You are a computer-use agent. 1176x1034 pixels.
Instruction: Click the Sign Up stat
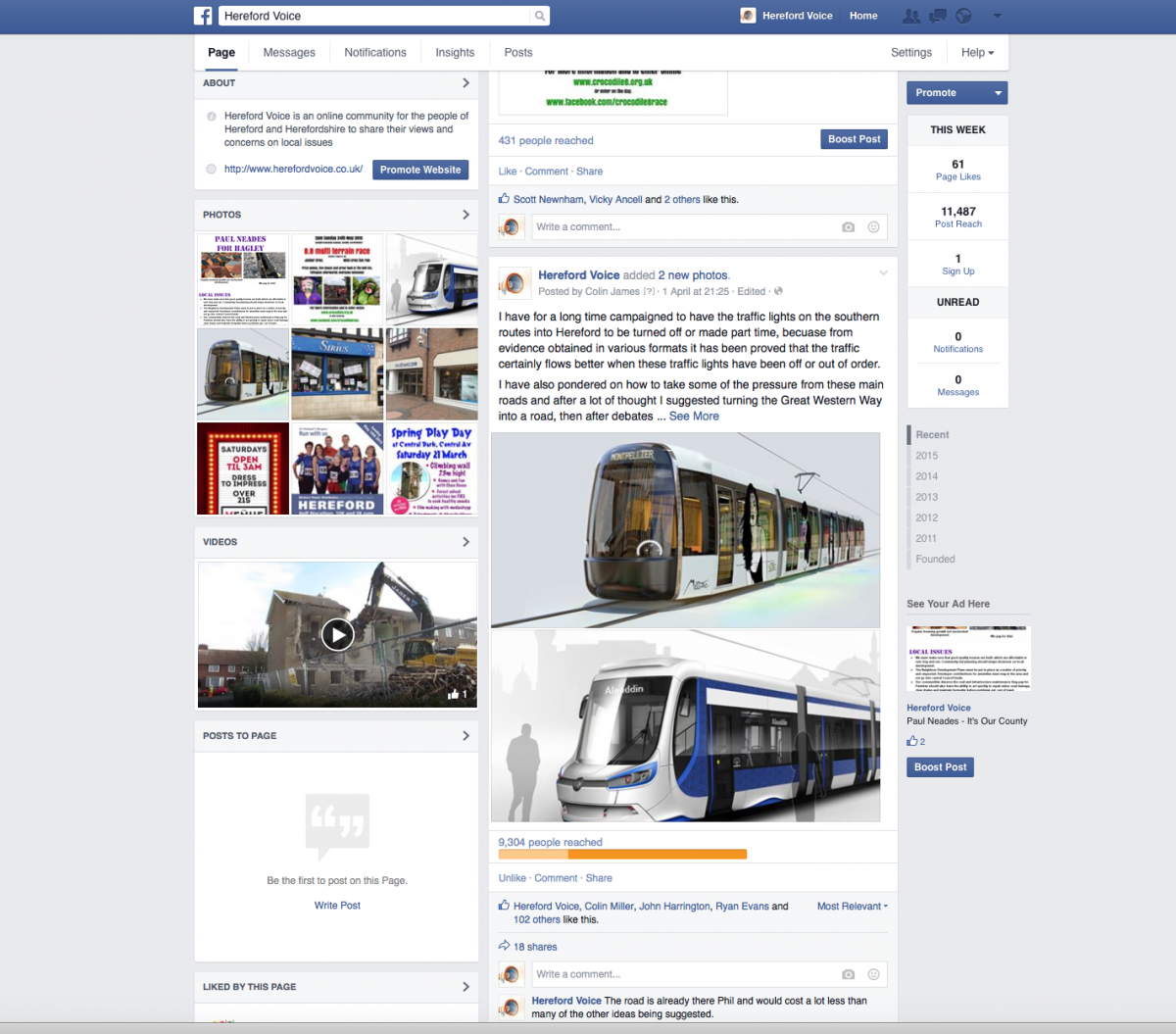click(957, 265)
